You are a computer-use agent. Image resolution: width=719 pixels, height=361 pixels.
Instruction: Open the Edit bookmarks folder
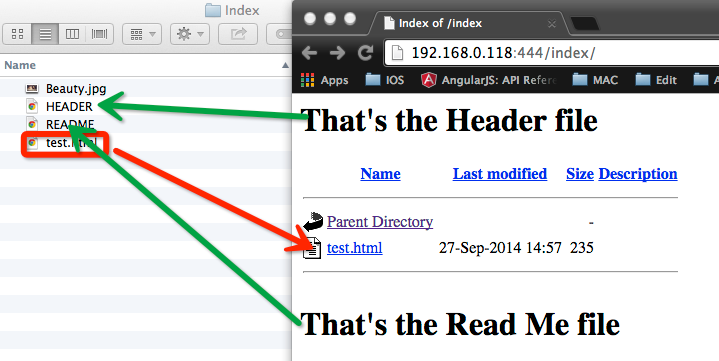(656, 80)
